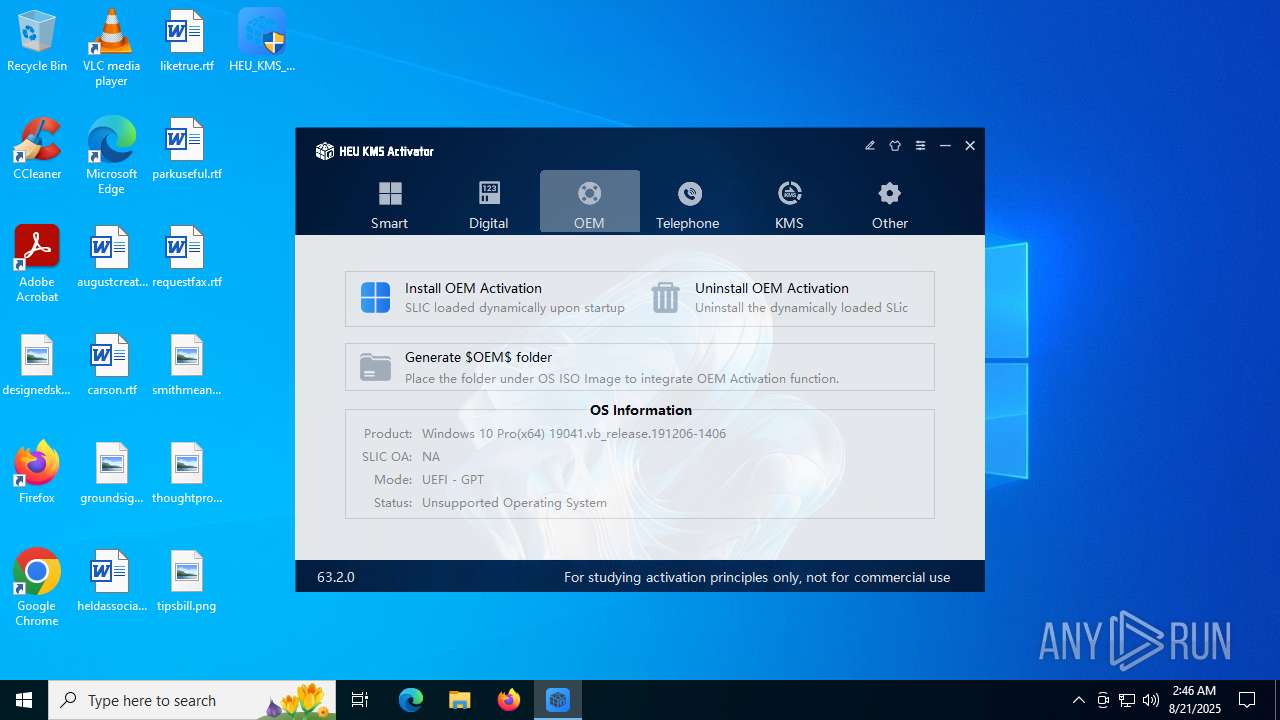Open Firefox from the taskbar

pyautogui.click(x=509, y=700)
